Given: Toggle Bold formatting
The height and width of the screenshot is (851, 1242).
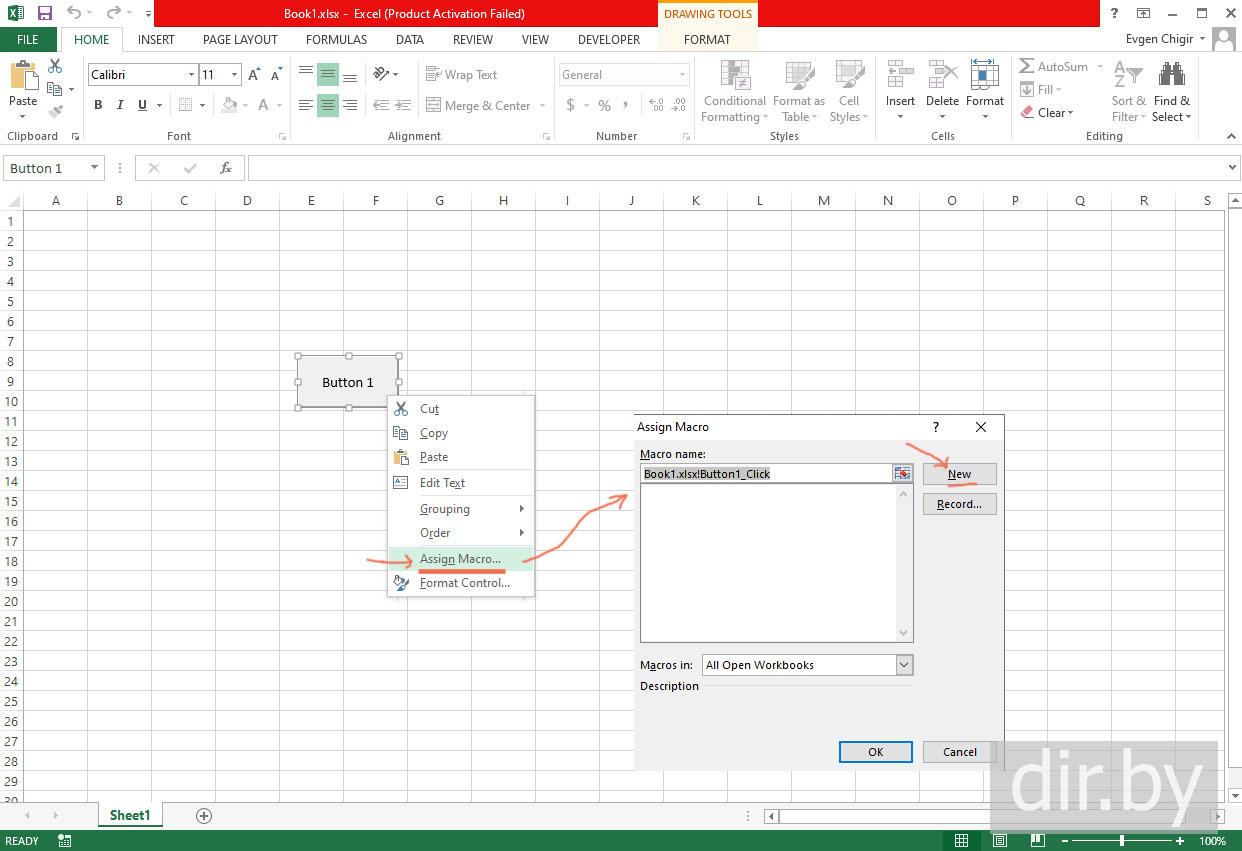Looking at the screenshot, I should tap(98, 105).
